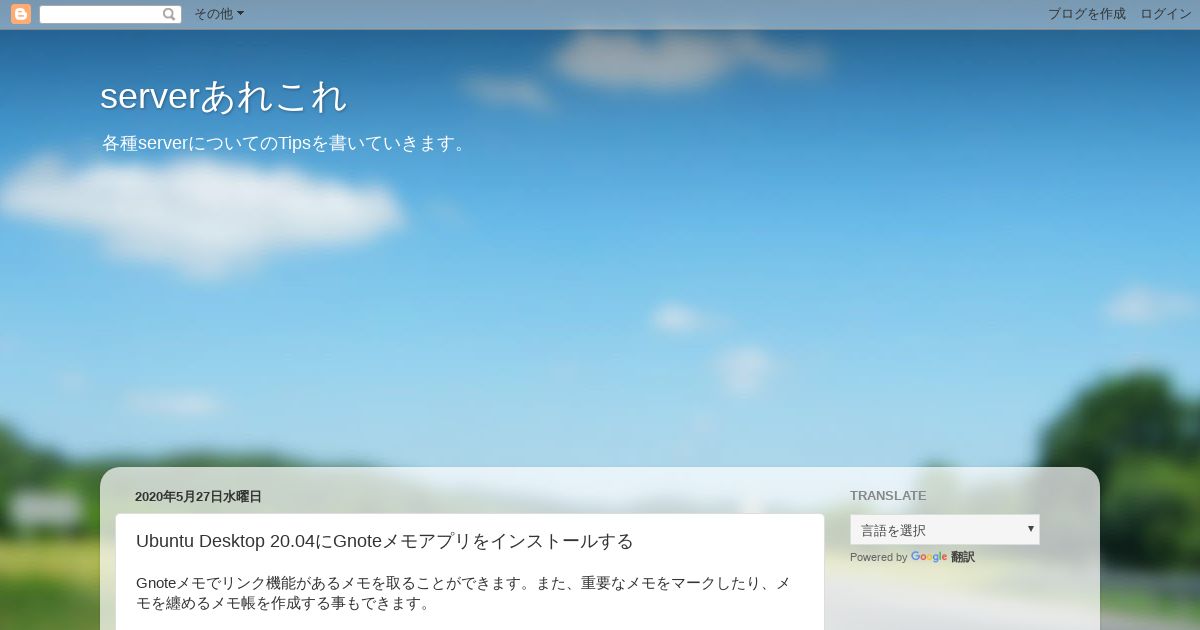Click the ログイン link
This screenshot has width=1200, height=630.
1165,14
